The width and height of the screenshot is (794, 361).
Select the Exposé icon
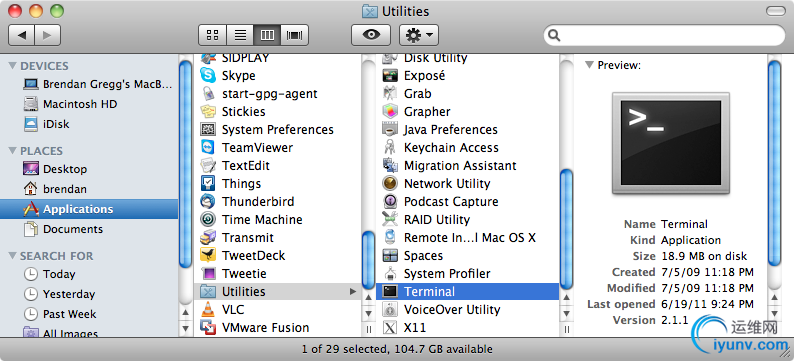click(x=390, y=75)
